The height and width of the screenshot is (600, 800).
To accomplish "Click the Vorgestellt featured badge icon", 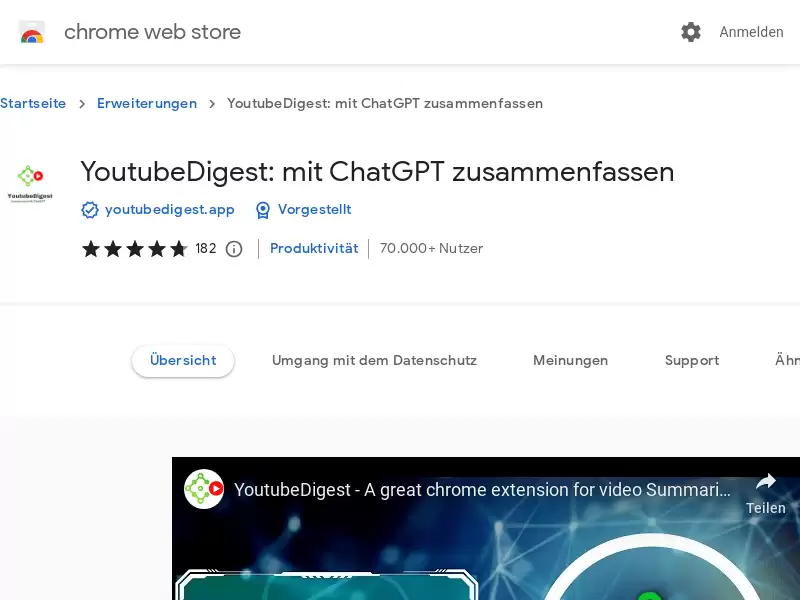I will point(263,210).
